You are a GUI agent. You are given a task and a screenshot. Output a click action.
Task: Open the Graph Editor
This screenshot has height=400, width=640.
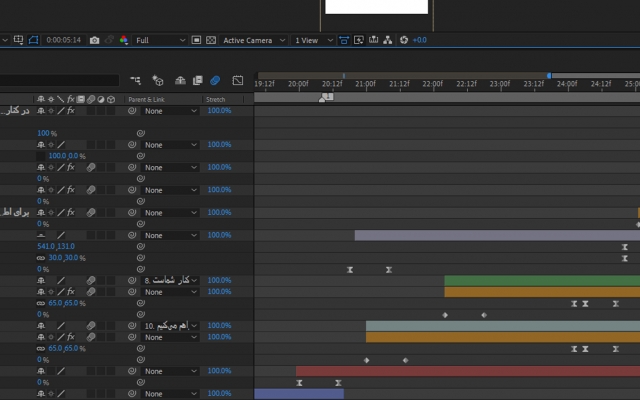click(238, 80)
